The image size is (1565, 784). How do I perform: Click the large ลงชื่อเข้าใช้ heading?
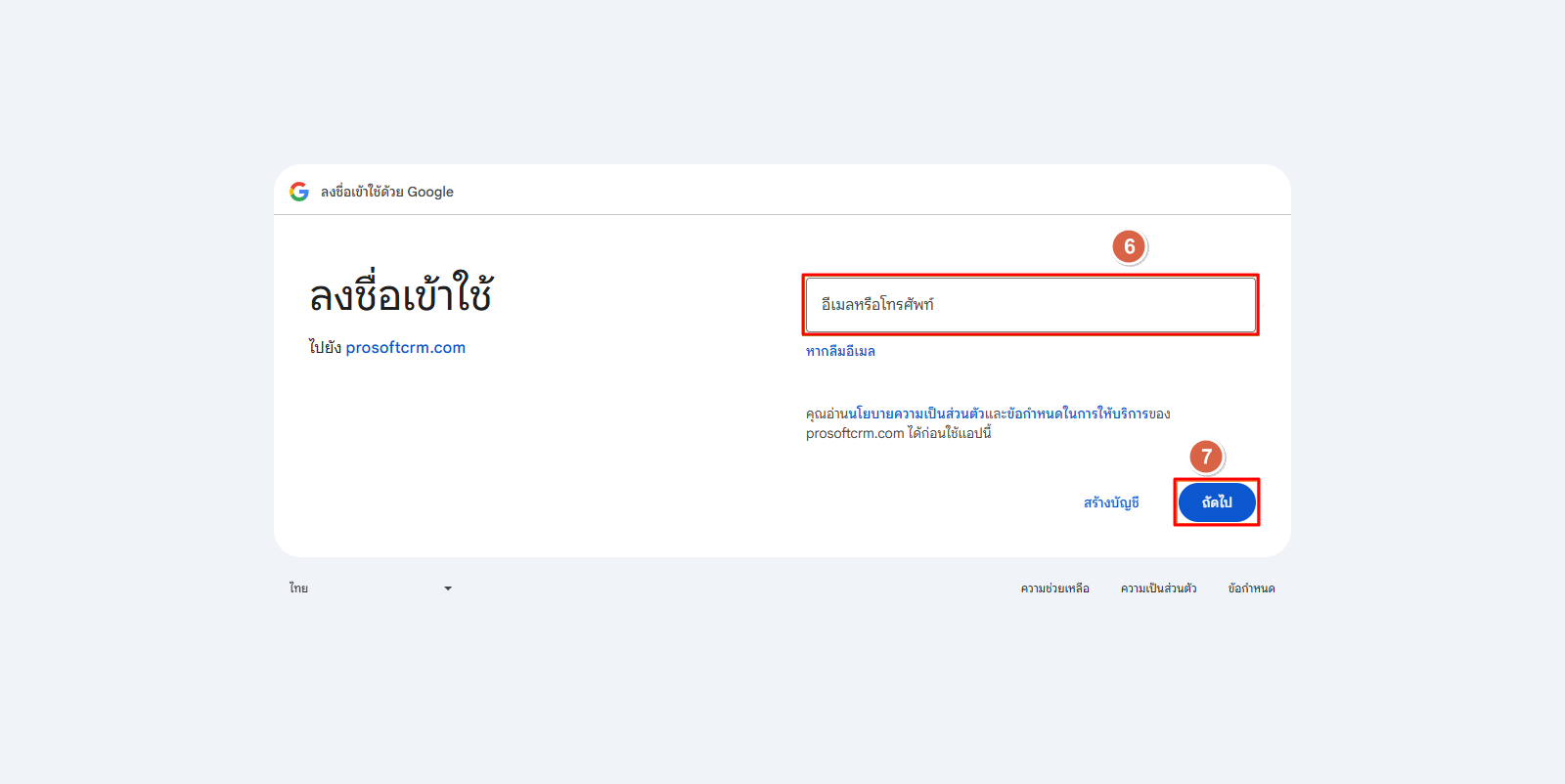pyautogui.click(x=401, y=295)
